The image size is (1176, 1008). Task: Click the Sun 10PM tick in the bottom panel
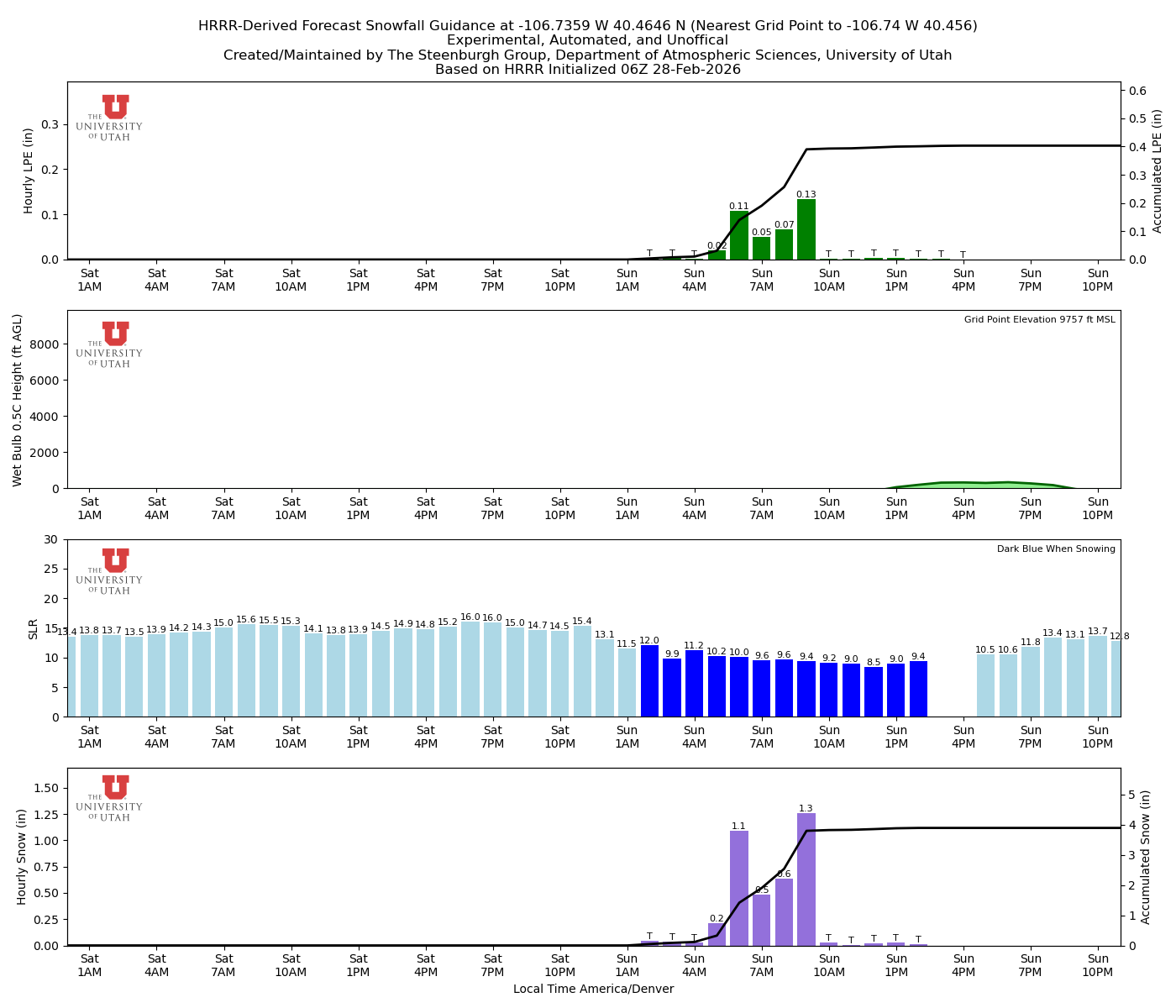1099,963
